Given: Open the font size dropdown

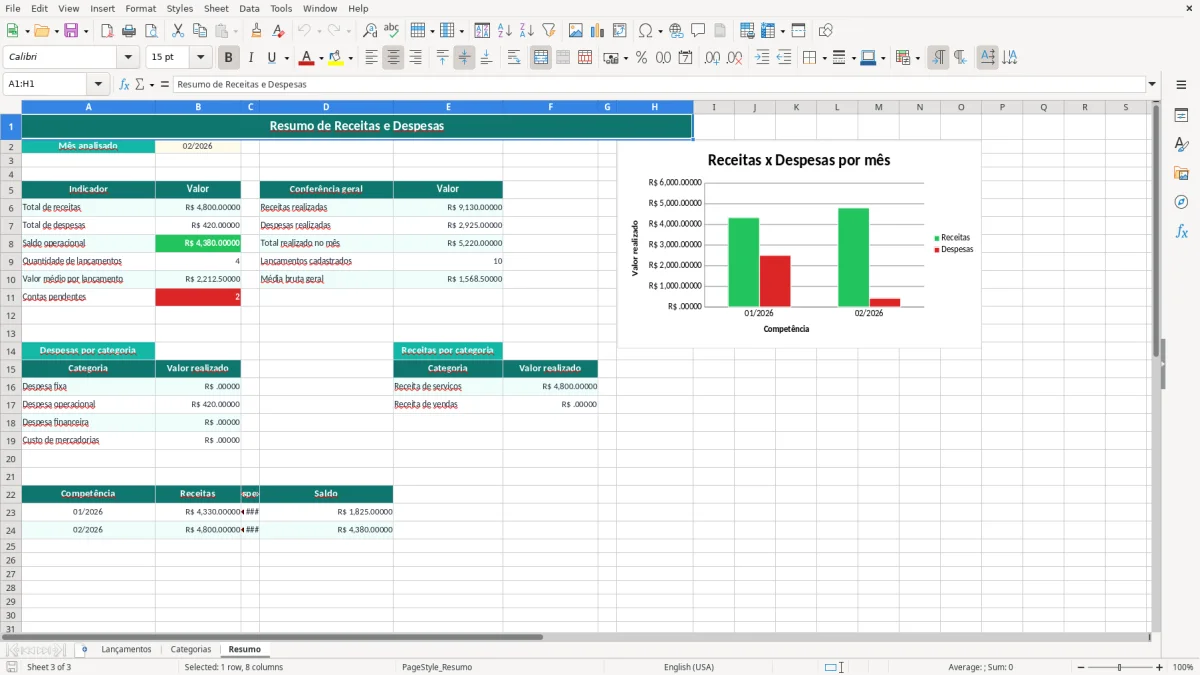Looking at the screenshot, I should pyautogui.click(x=201, y=58).
